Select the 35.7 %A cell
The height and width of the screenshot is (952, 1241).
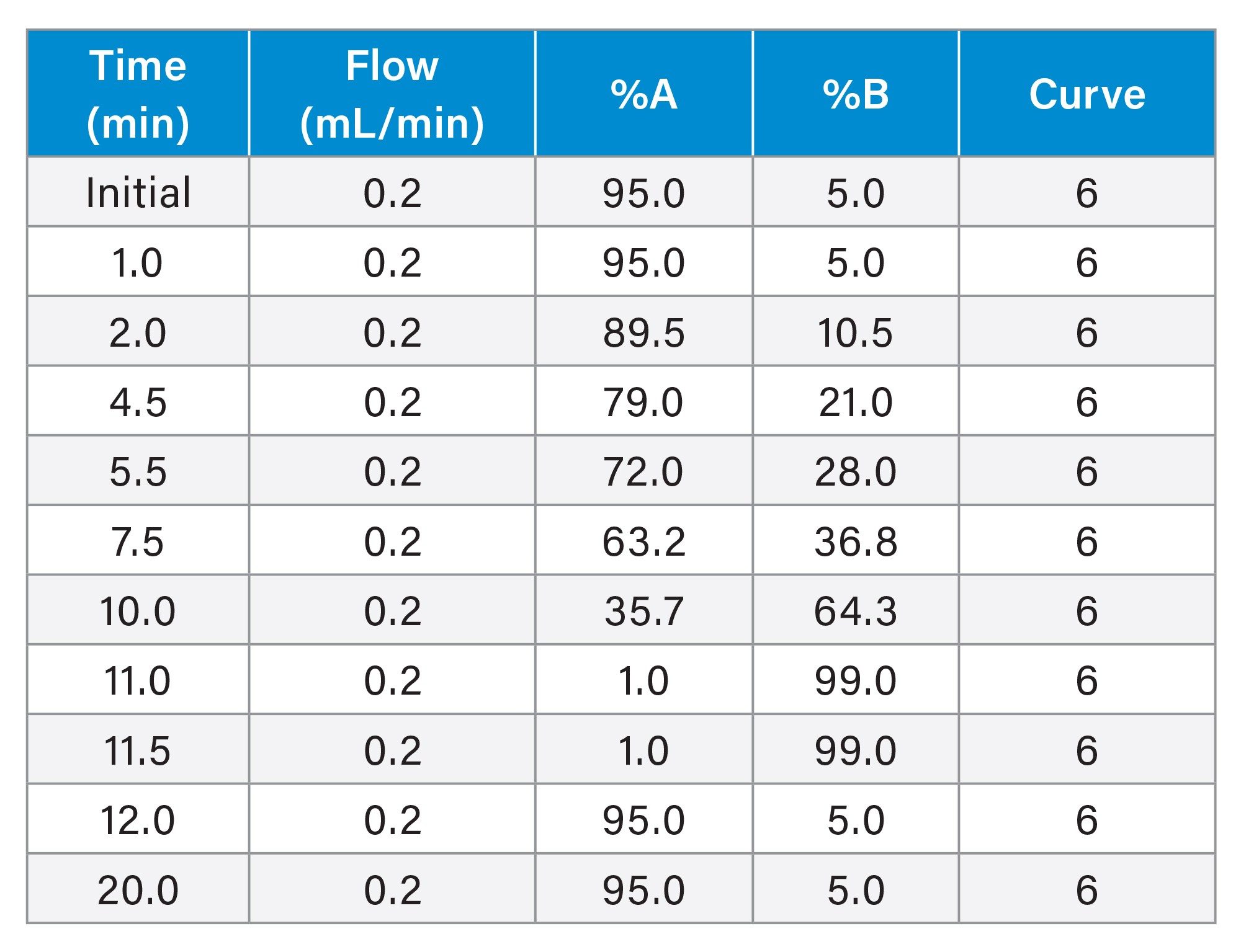pyautogui.click(x=644, y=610)
